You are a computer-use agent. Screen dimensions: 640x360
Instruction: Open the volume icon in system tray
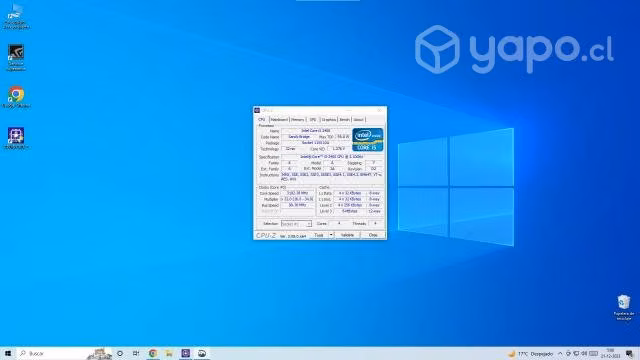click(x=584, y=353)
